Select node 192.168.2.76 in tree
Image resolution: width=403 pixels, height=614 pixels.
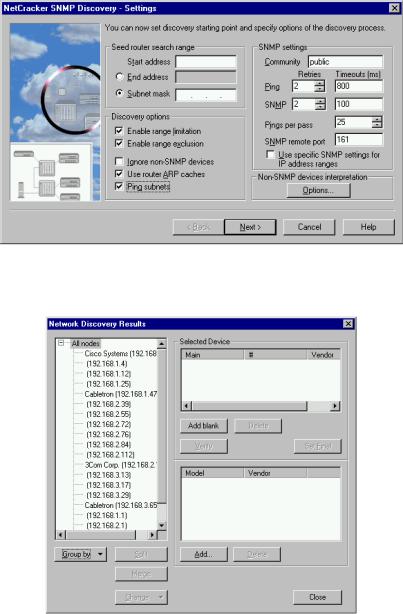tap(108, 434)
